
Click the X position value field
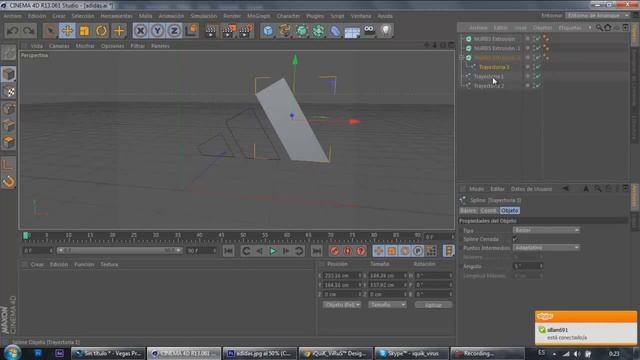[342, 276]
